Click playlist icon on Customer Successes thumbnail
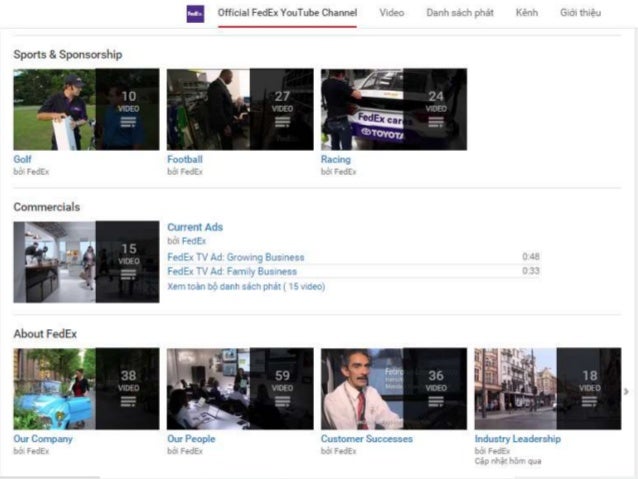Viewport: 638px width, 479px height. pyautogui.click(x=436, y=402)
